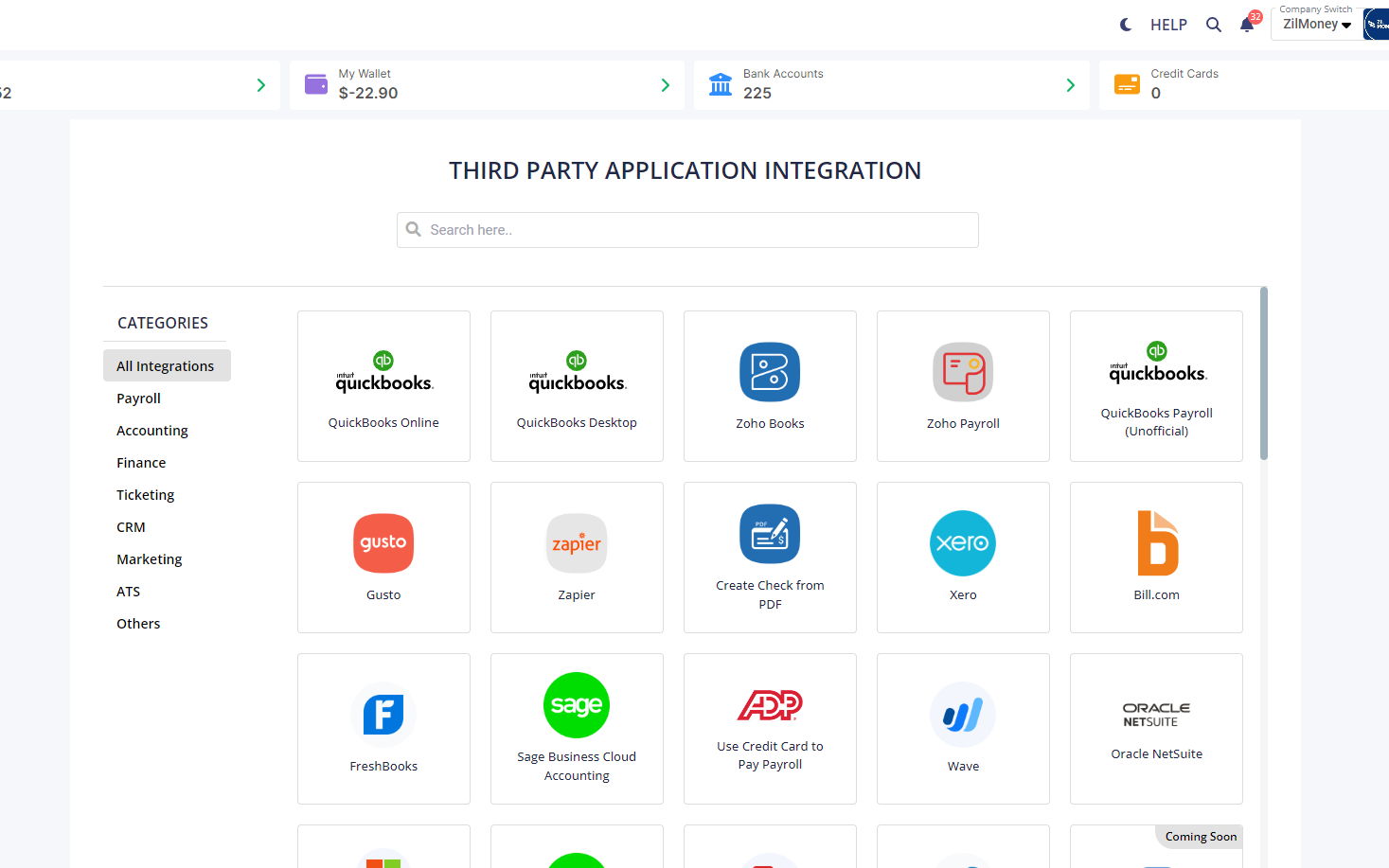Click the My Wallet purple wallet icon

point(316,84)
